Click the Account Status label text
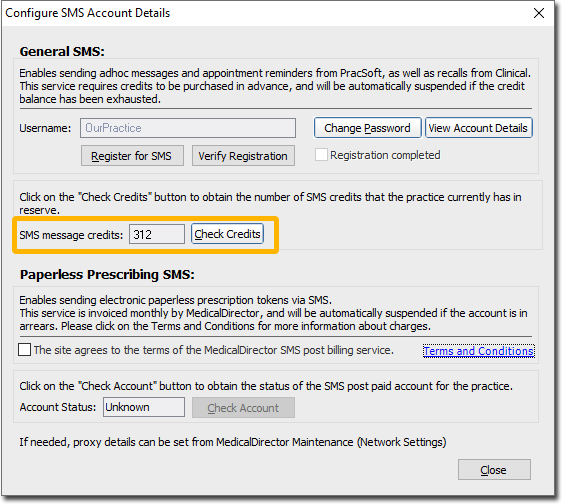 (58, 407)
